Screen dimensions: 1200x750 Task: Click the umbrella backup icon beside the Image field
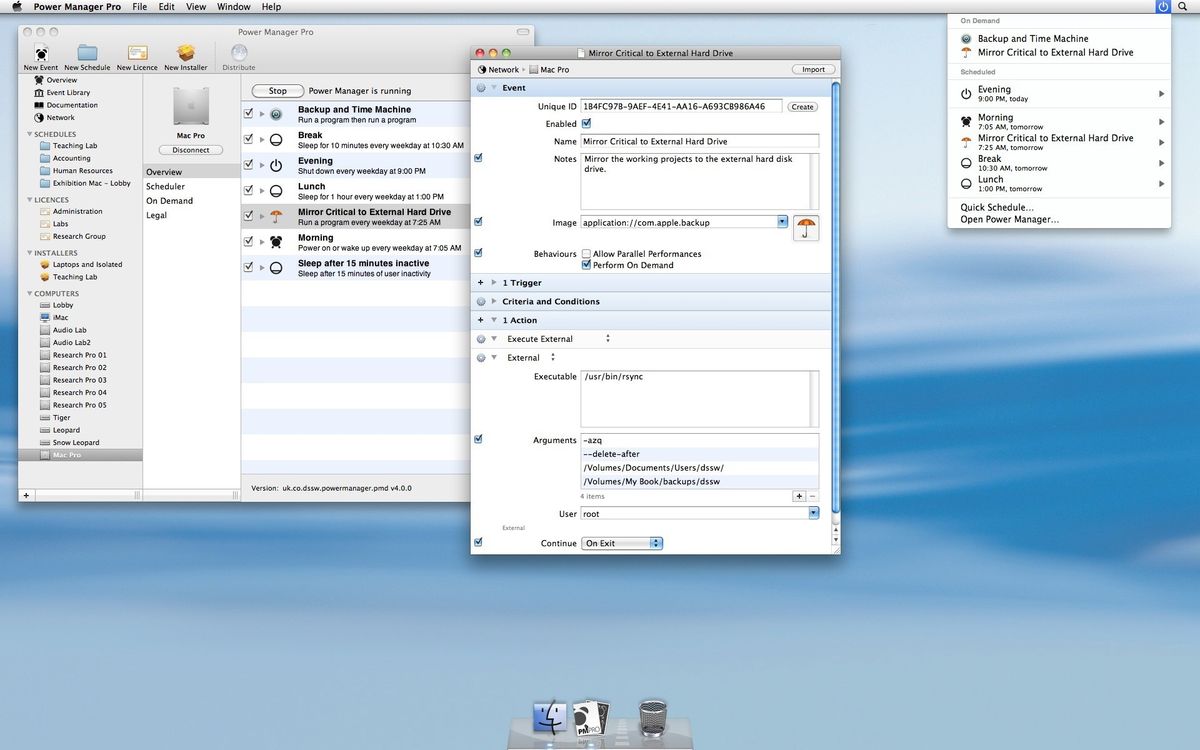click(804, 227)
